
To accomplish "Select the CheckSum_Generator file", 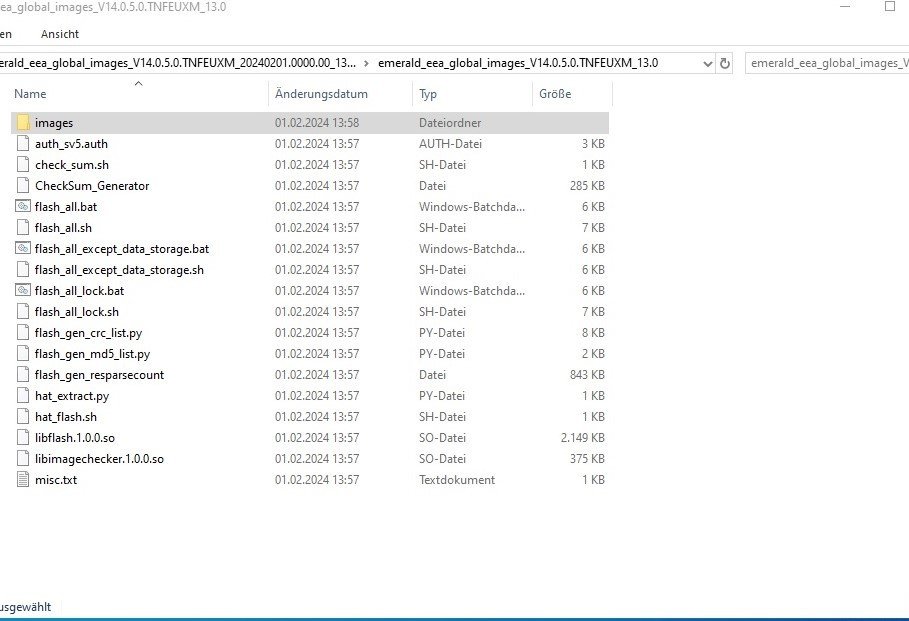I will coord(92,186).
